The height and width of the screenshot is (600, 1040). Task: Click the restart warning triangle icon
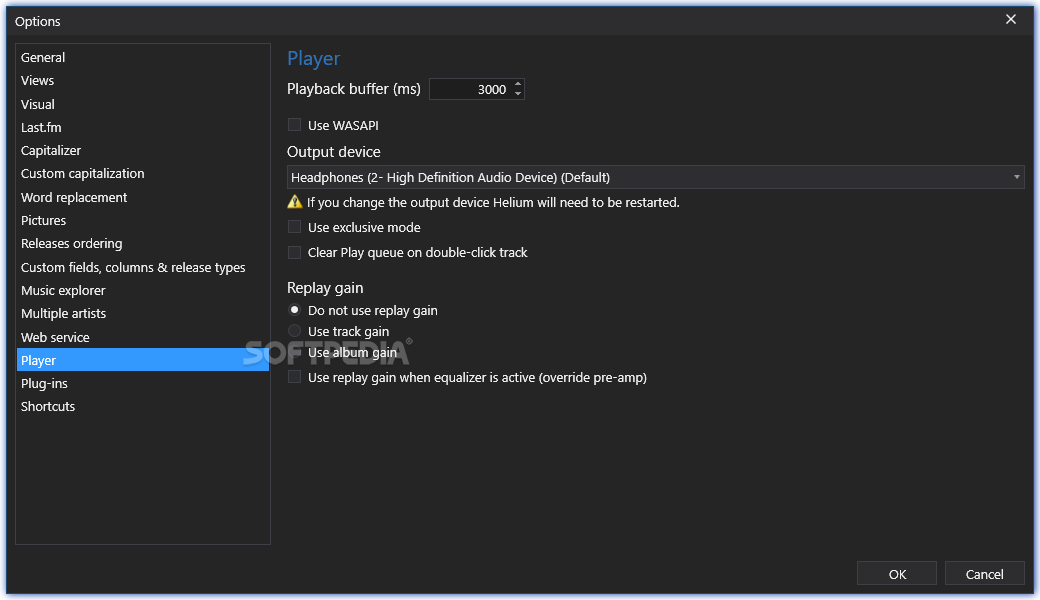coord(294,202)
